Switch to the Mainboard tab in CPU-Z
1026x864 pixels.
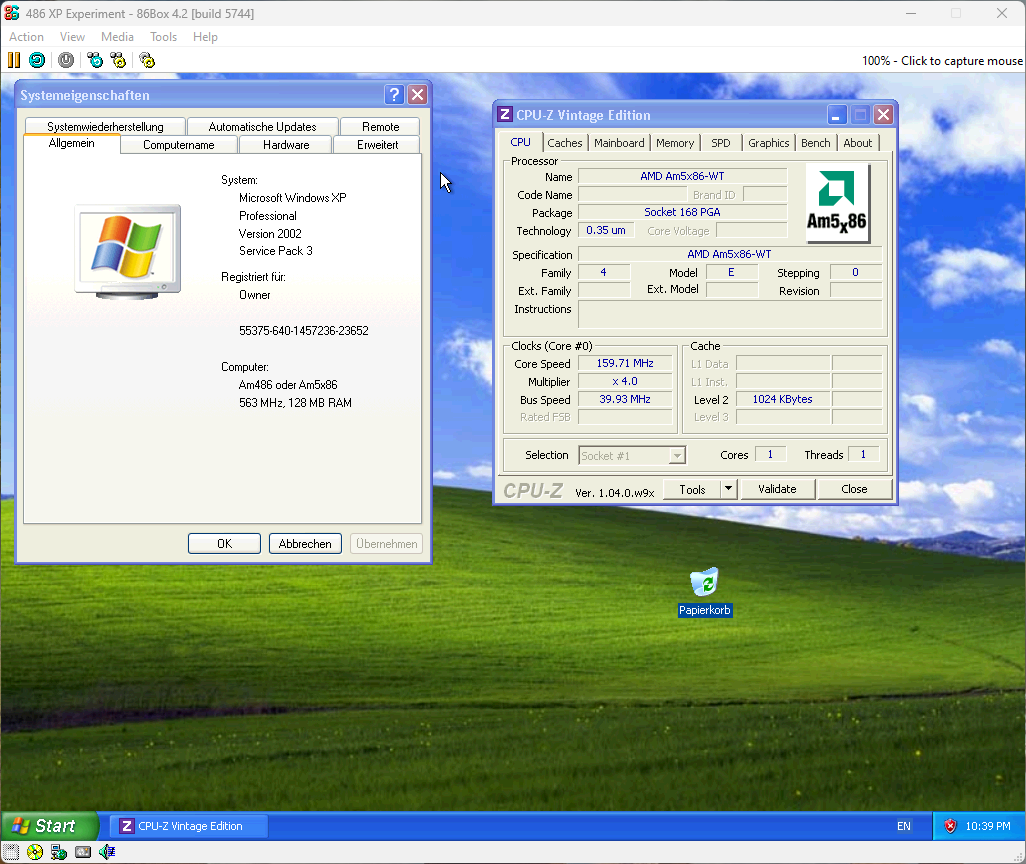tap(619, 143)
